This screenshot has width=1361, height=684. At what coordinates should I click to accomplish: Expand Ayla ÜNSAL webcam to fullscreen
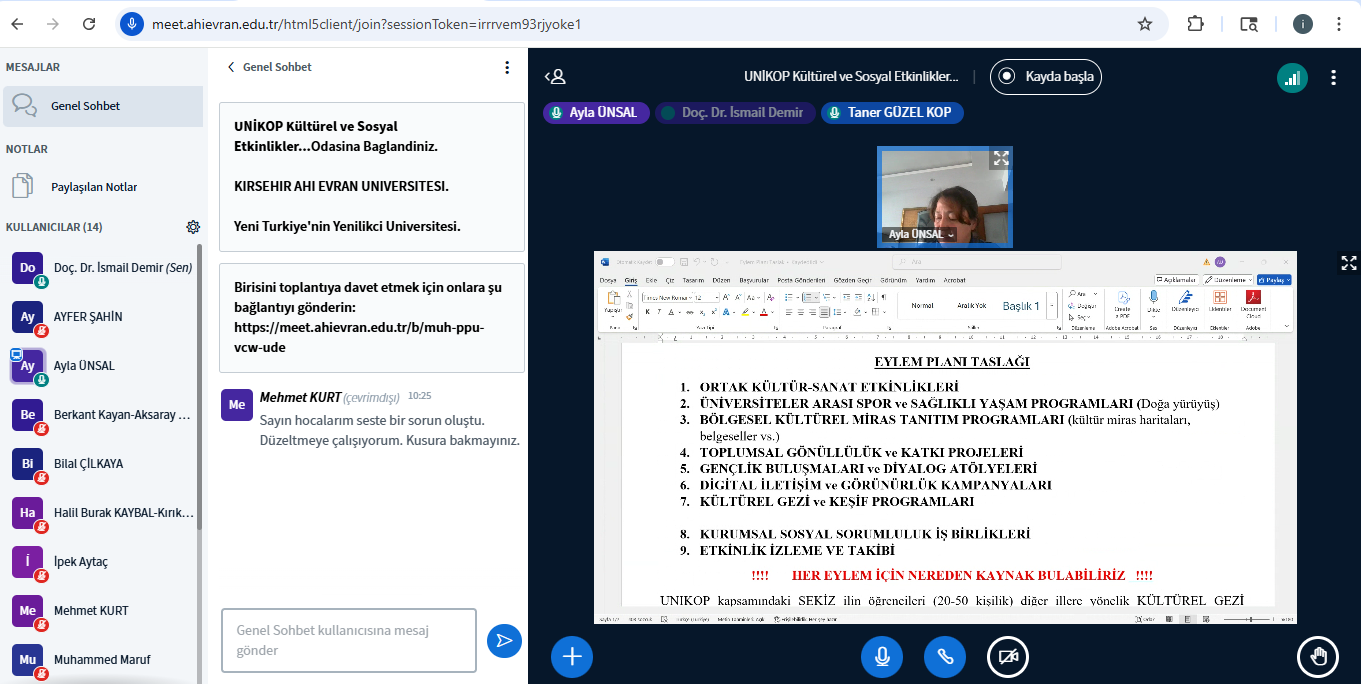[x=1000, y=159]
